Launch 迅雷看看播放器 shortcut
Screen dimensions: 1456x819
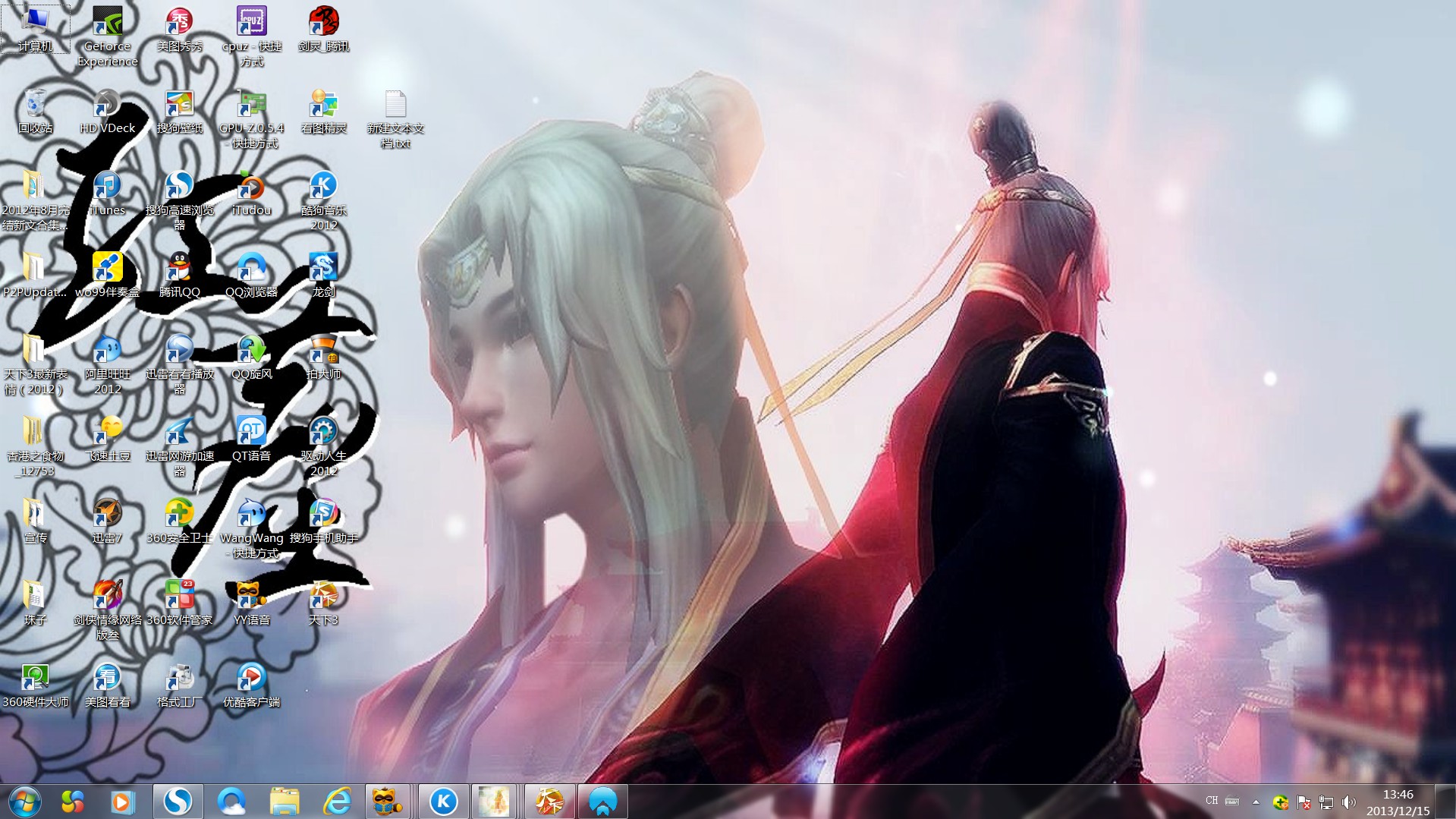180,364
